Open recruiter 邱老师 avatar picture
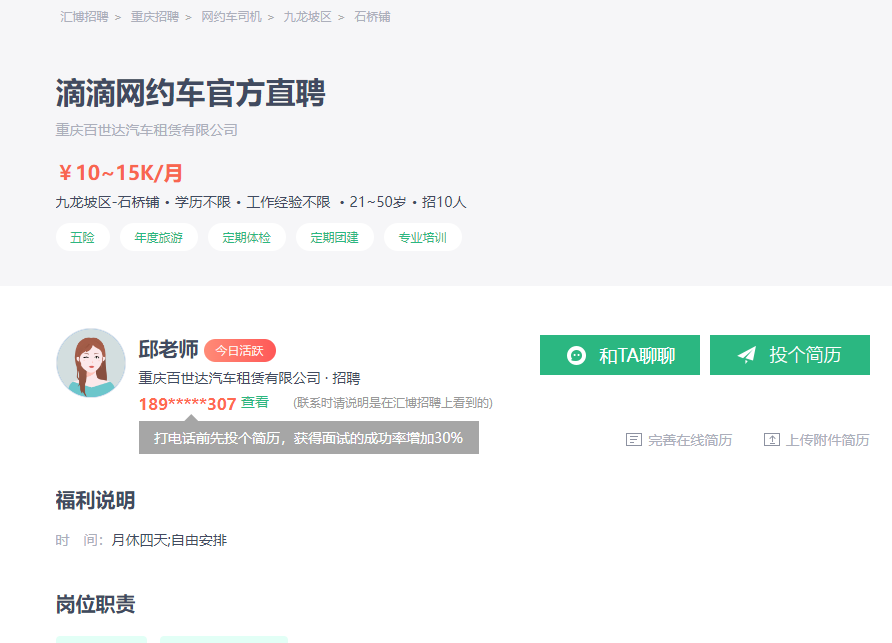 pos(91,362)
